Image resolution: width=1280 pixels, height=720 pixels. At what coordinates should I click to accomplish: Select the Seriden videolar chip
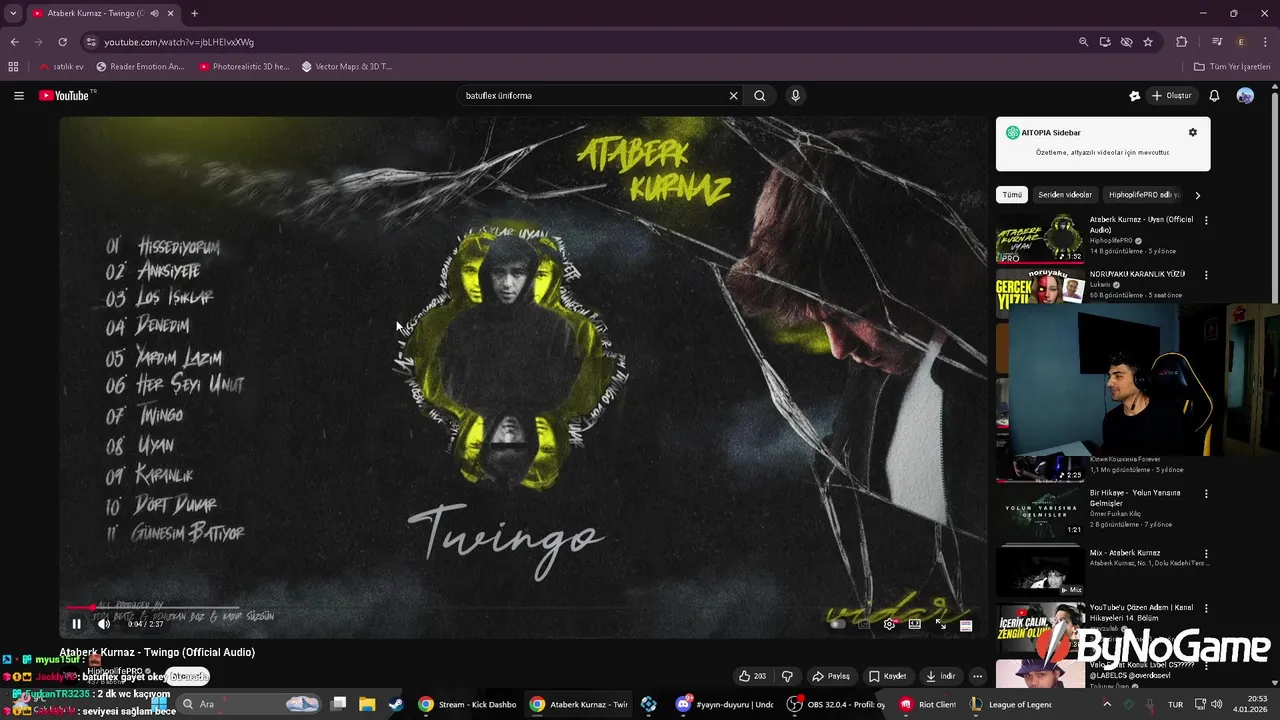[1064, 195]
